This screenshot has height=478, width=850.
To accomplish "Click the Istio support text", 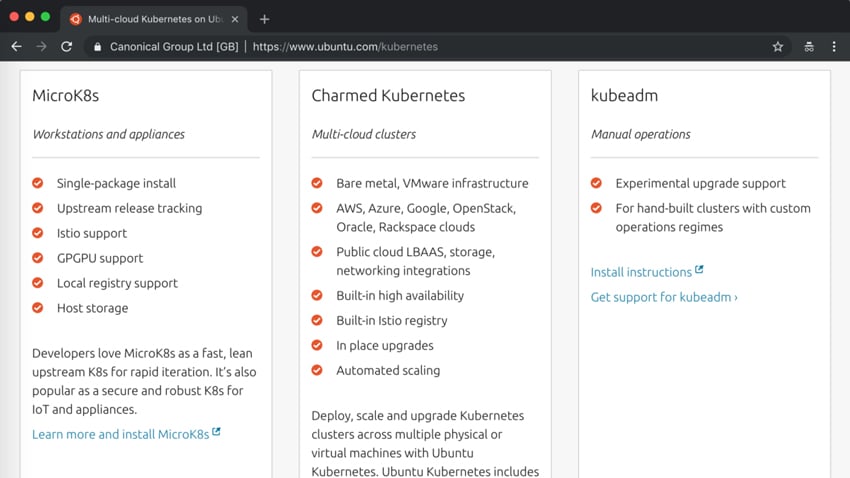I will coord(92,233).
